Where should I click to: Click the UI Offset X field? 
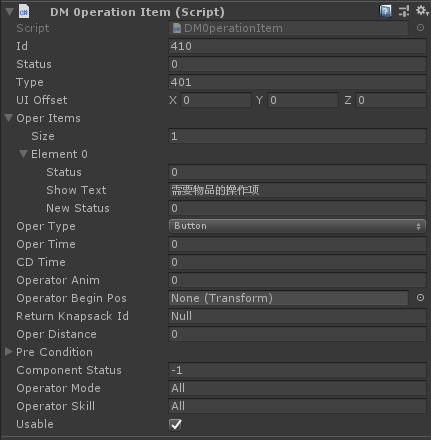click(216, 100)
